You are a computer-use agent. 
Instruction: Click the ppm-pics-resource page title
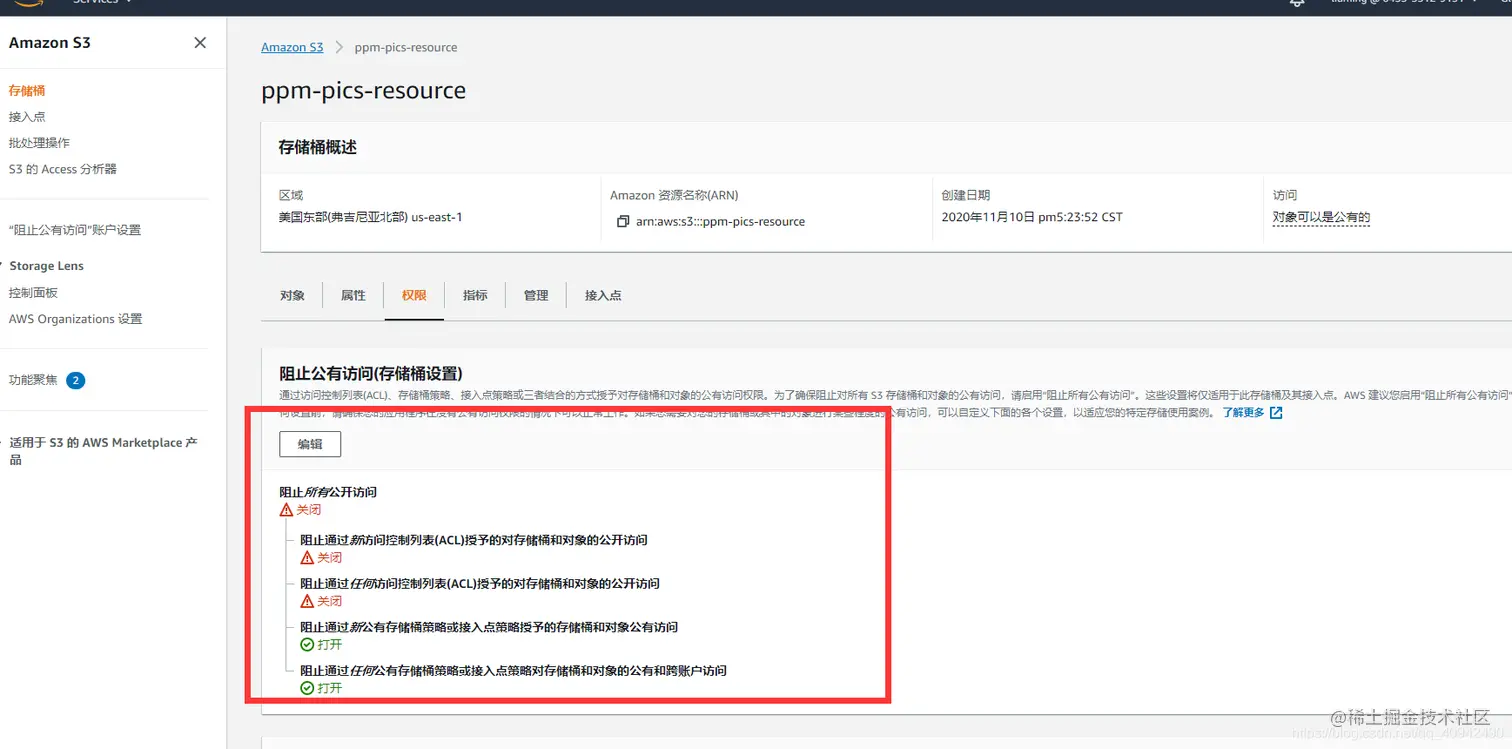[x=363, y=91]
